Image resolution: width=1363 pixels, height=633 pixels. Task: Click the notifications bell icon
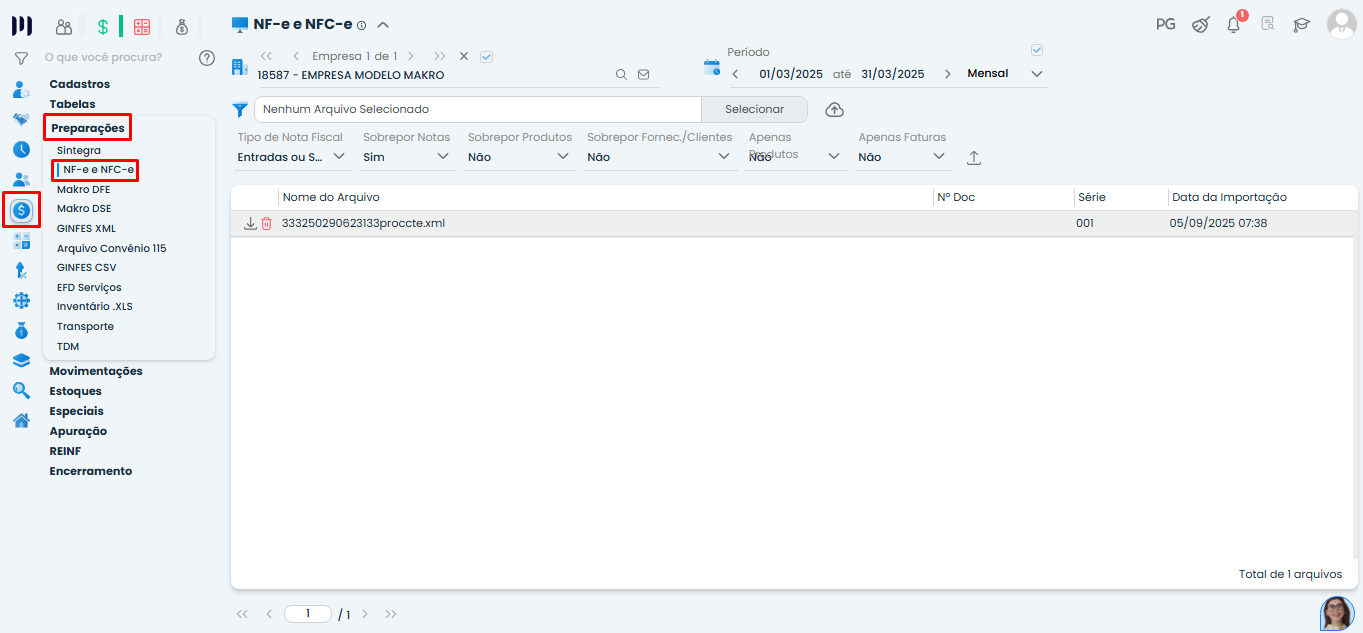tap(1233, 25)
